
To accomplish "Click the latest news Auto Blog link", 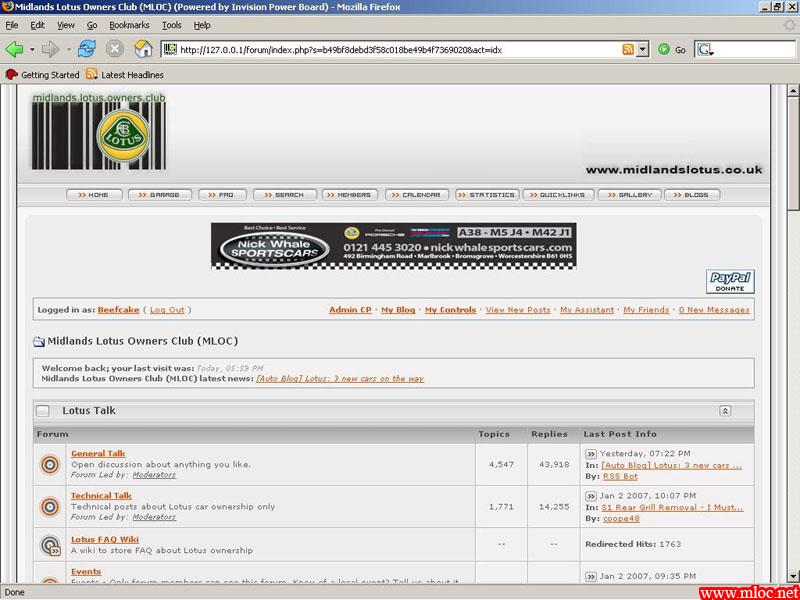I will (340, 379).
